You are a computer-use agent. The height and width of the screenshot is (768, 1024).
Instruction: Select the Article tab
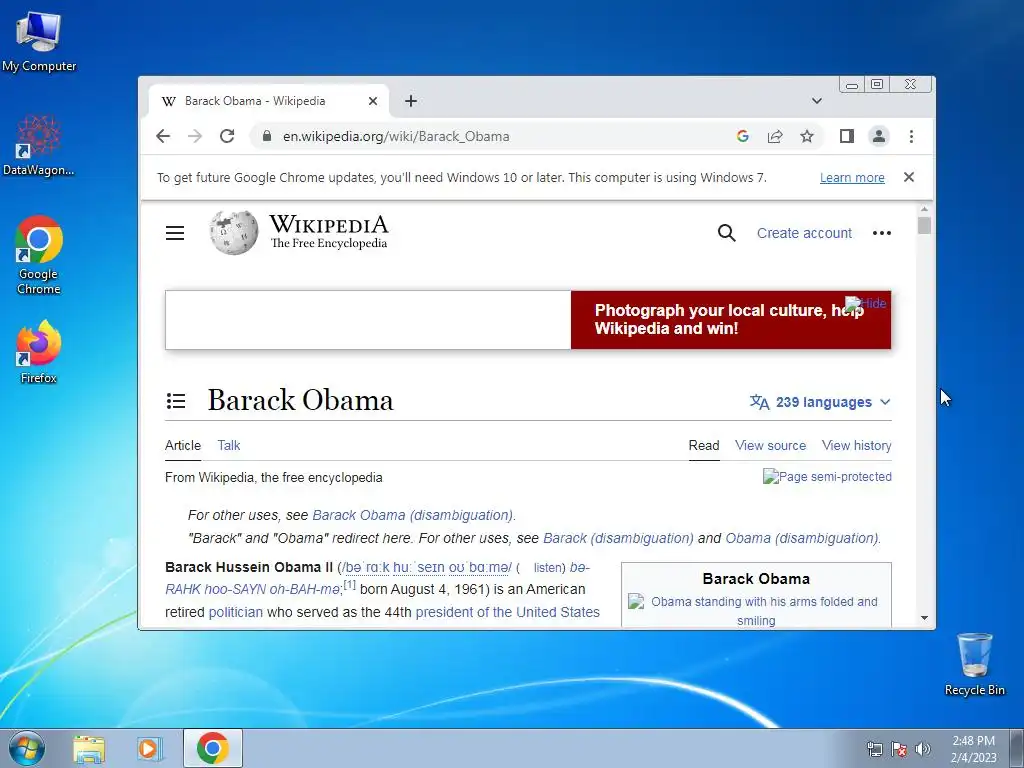click(183, 445)
